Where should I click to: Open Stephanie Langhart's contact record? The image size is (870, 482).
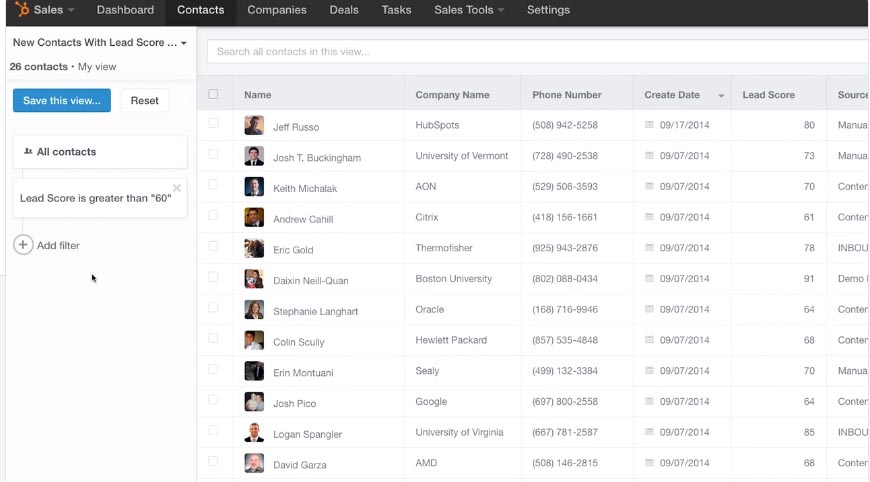[x=315, y=311]
